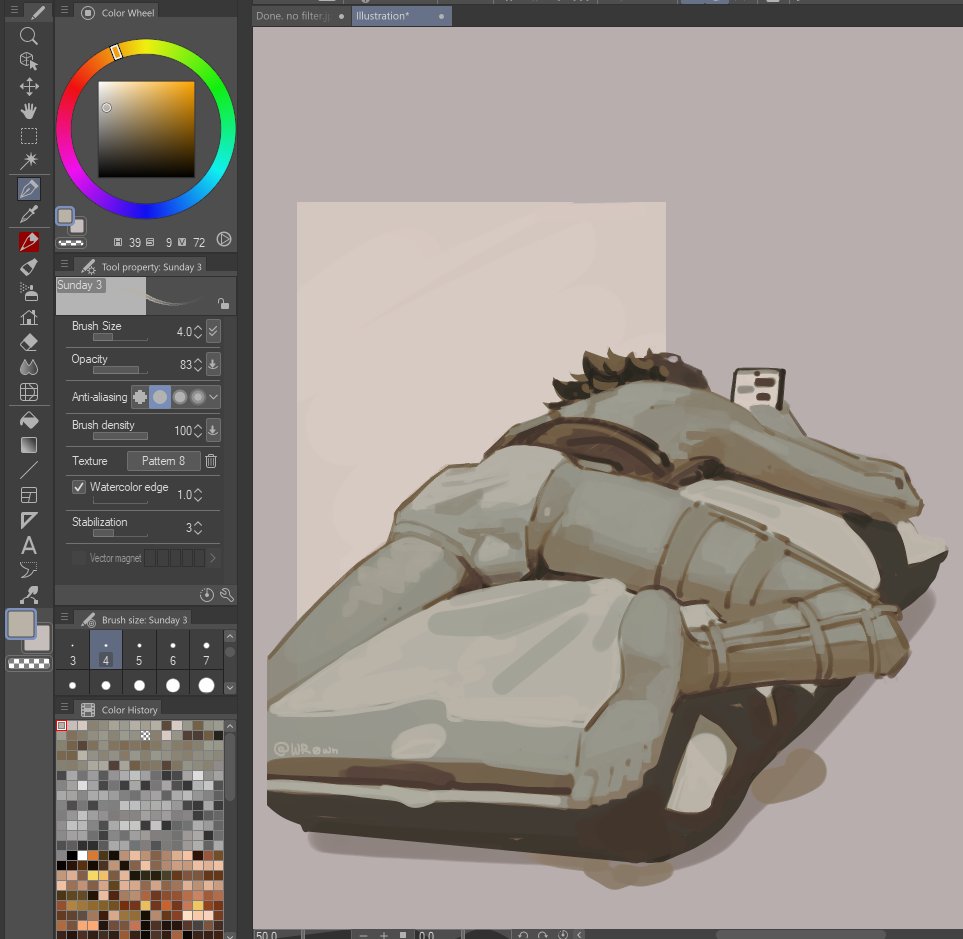Switch to Done. no filter document tab
The width and height of the screenshot is (963, 939).
[x=300, y=16]
